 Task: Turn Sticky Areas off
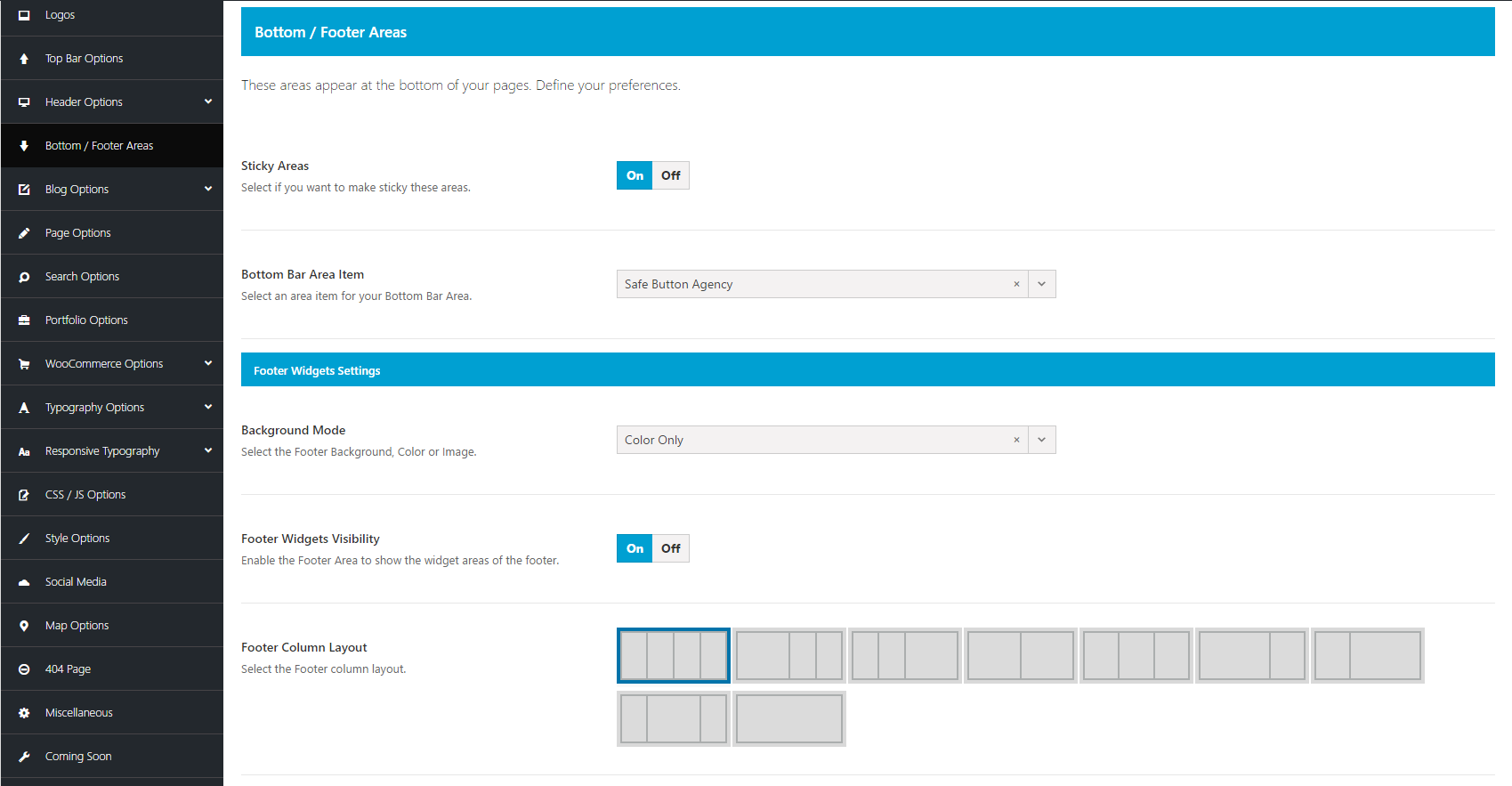pyautogui.click(x=670, y=175)
